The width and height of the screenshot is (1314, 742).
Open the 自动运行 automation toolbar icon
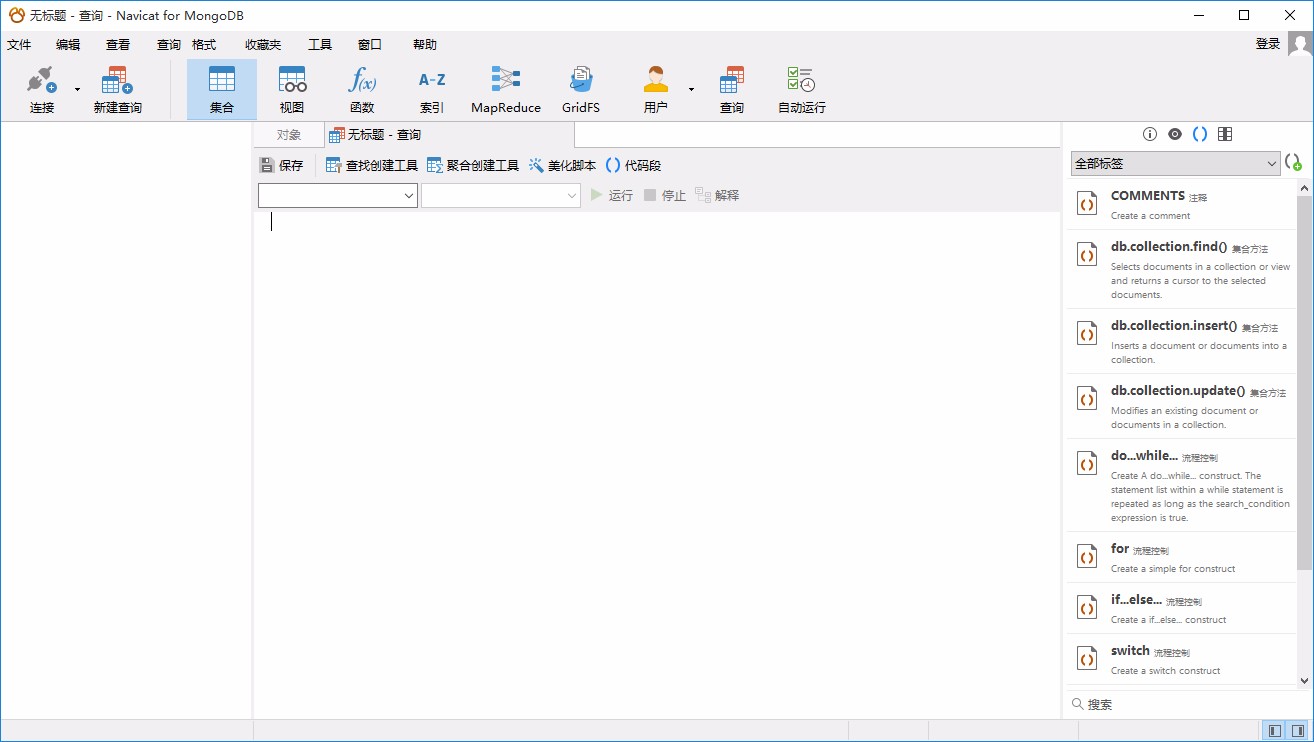(802, 80)
